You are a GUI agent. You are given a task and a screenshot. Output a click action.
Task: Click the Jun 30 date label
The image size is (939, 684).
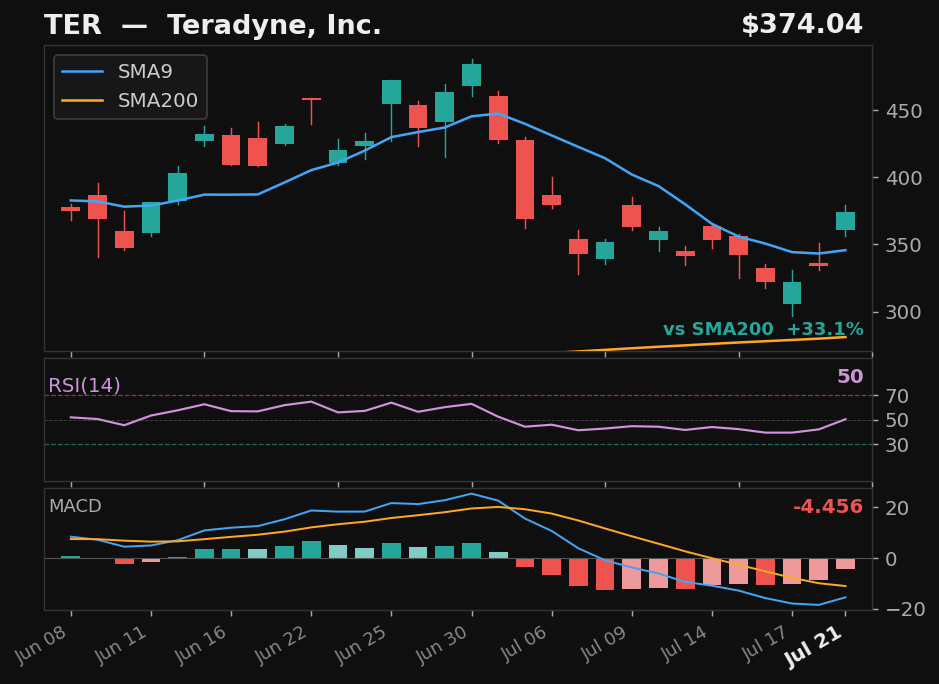click(x=441, y=644)
